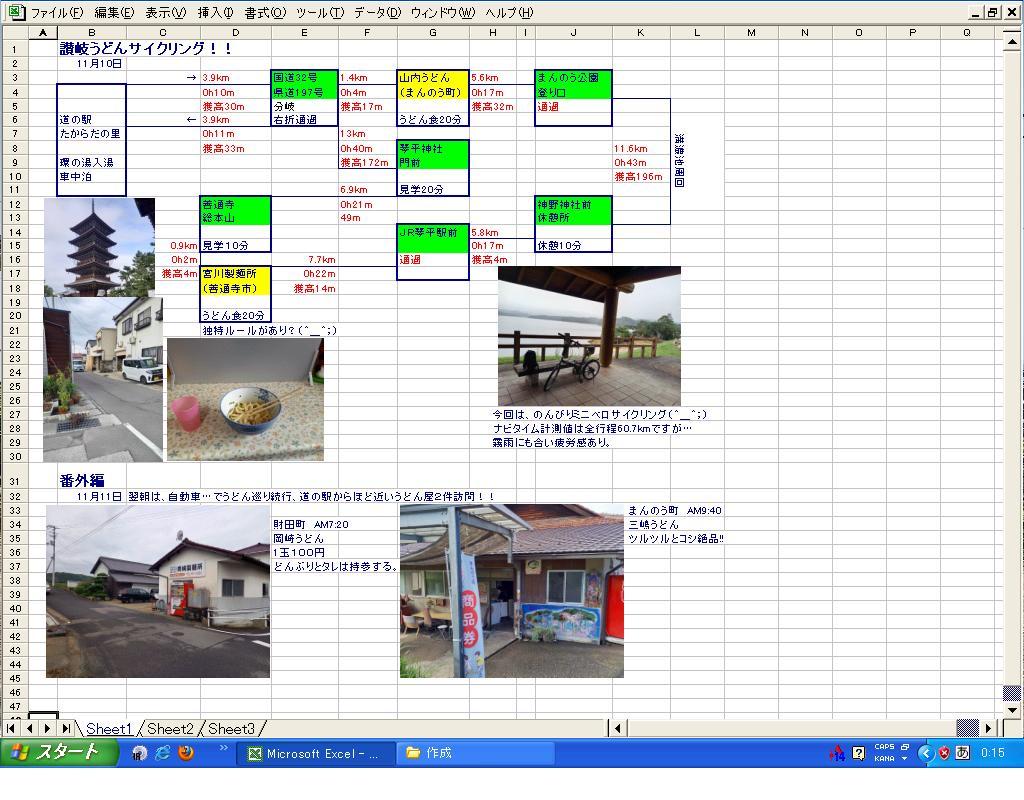Launch Firefox from the quick launch bar
Viewport: 1024px width, 800px height.
pos(185,753)
